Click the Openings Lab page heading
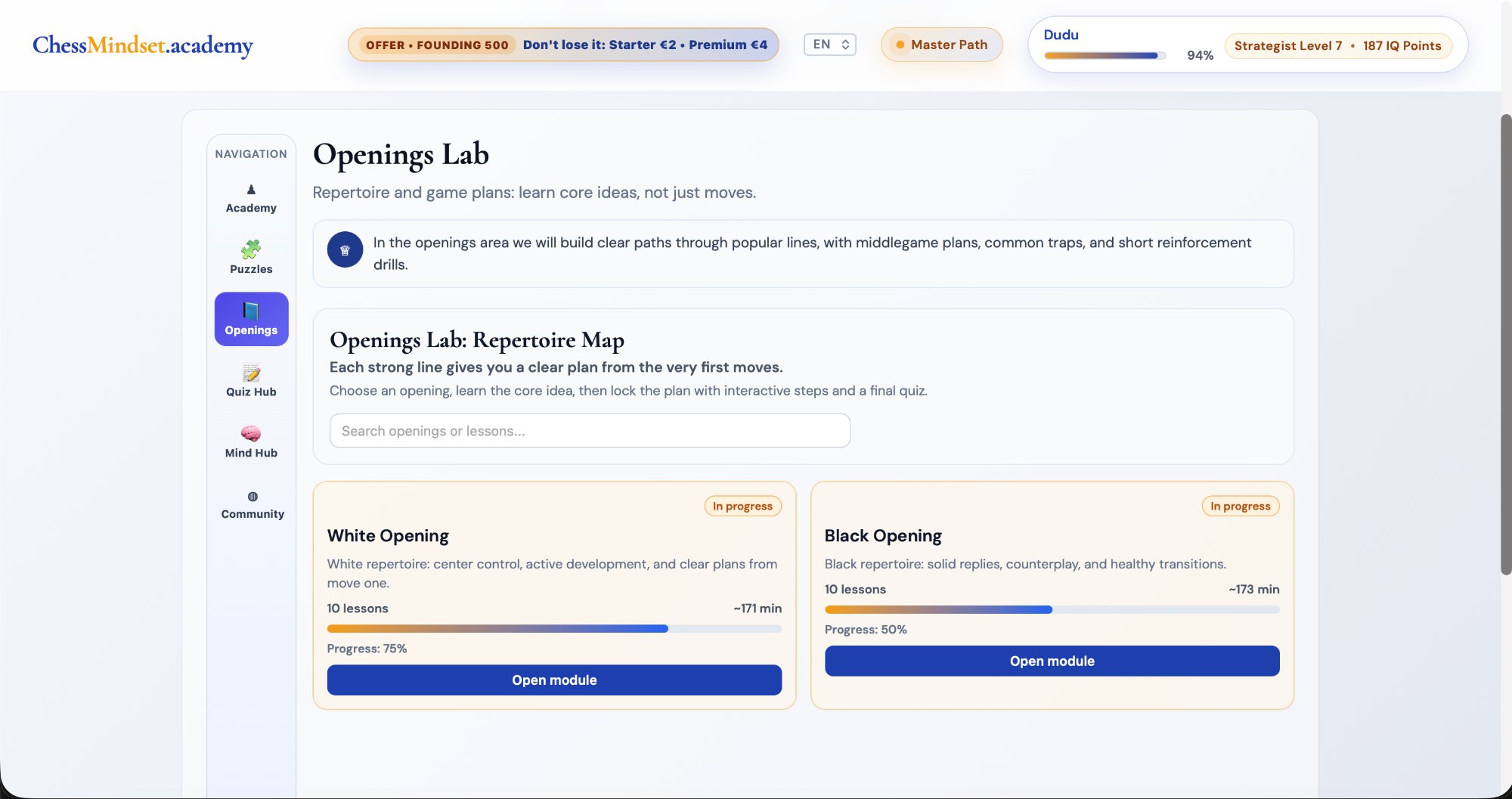The height and width of the screenshot is (799, 1512). [401, 155]
